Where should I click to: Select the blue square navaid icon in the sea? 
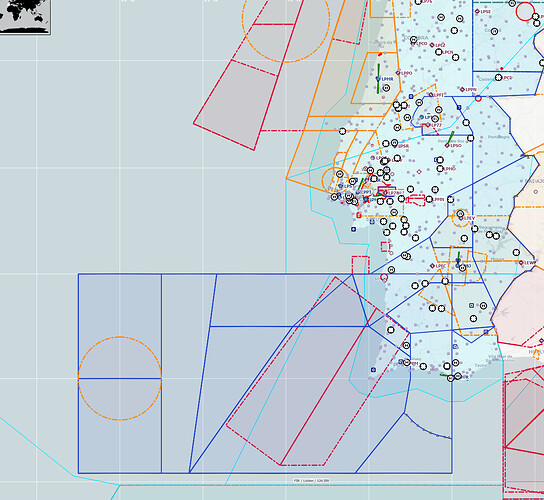click(353, 229)
